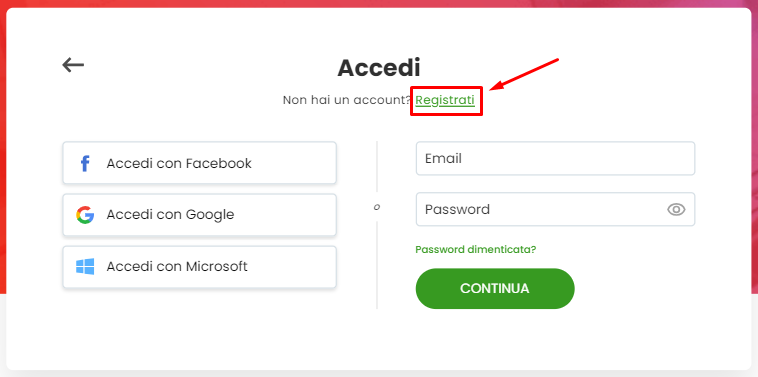Choose "Accedi con Google" button text
The image size is (758, 377).
[x=170, y=215]
